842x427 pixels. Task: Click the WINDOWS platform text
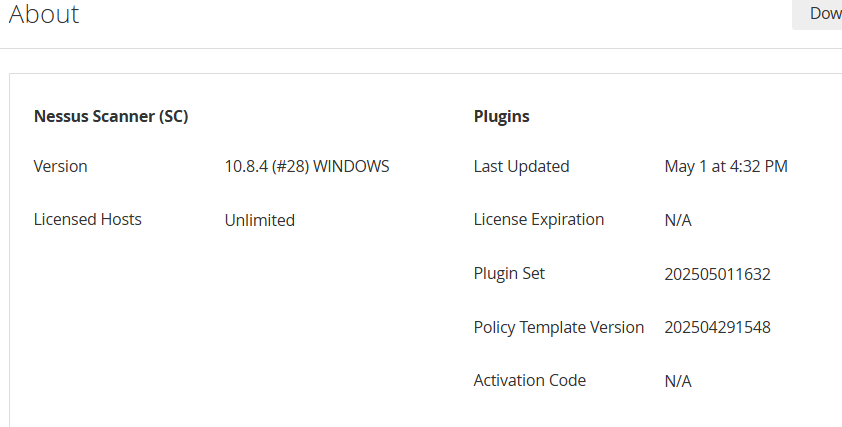[x=351, y=166]
